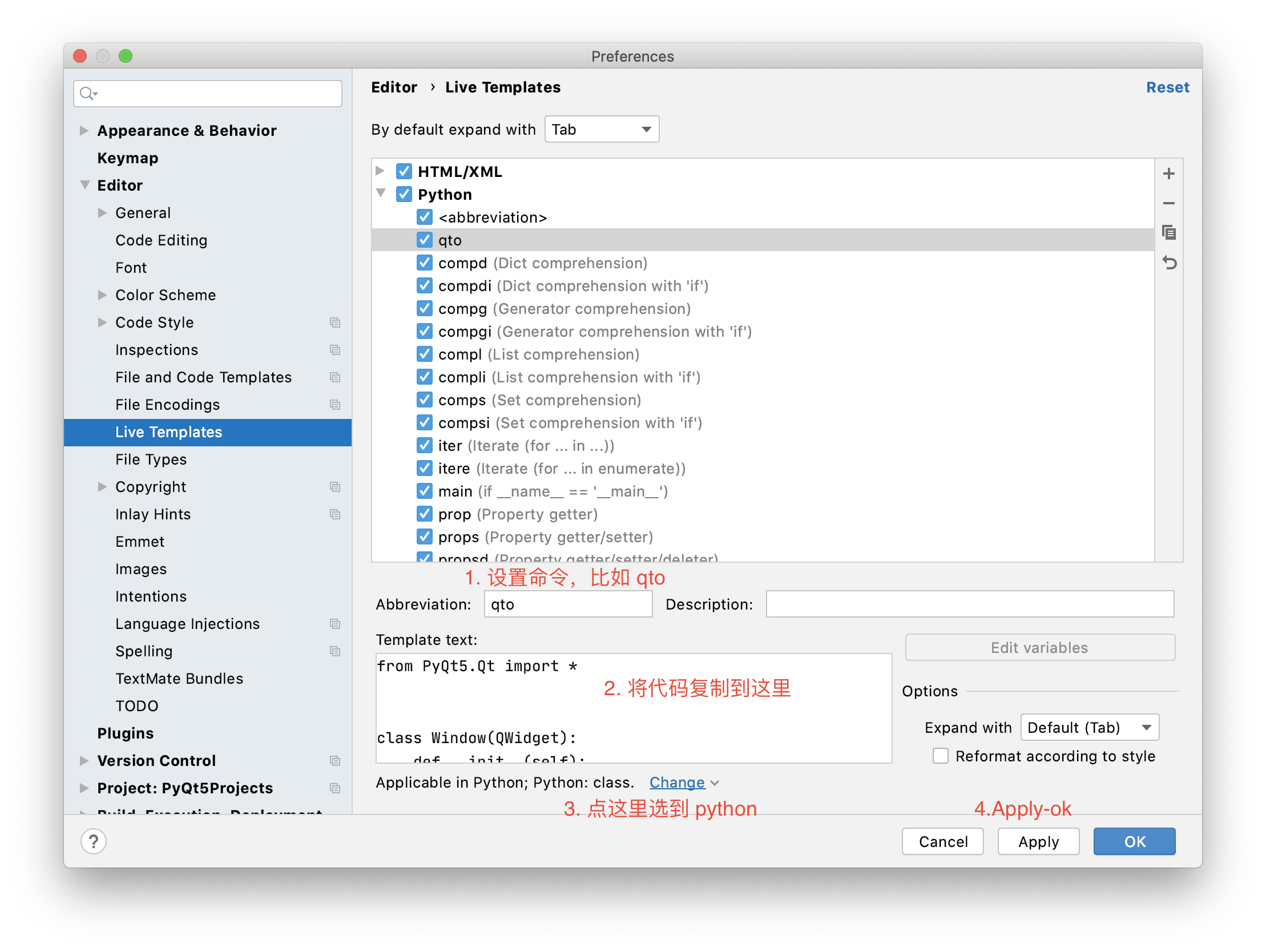The image size is (1266, 952).
Task: Select the compli (List comprehension with 'if') row
Action: click(763, 377)
